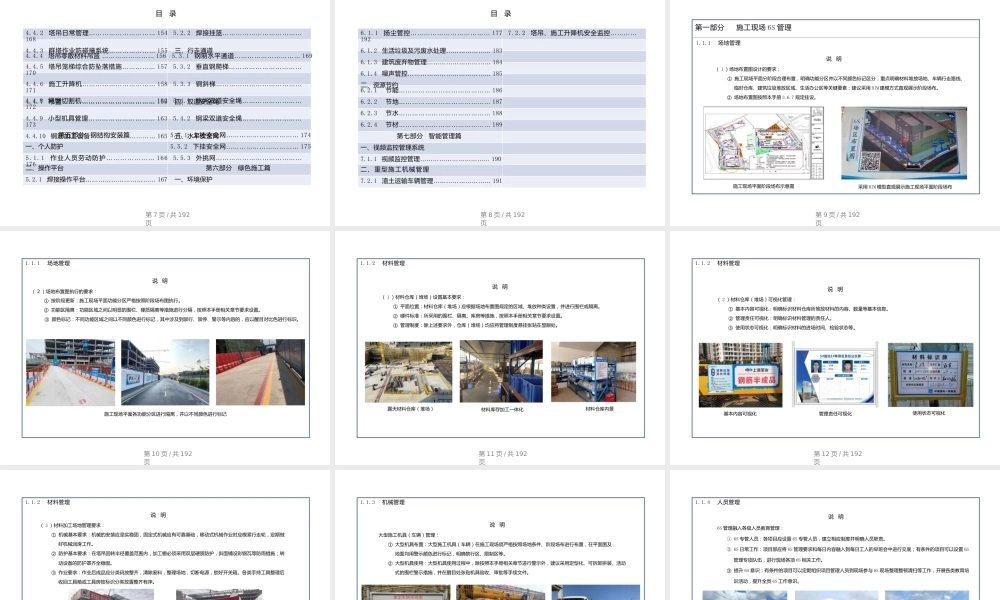
Task: Click the 1.1.1 场地管理 heading on page 10
Action: coord(48,263)
